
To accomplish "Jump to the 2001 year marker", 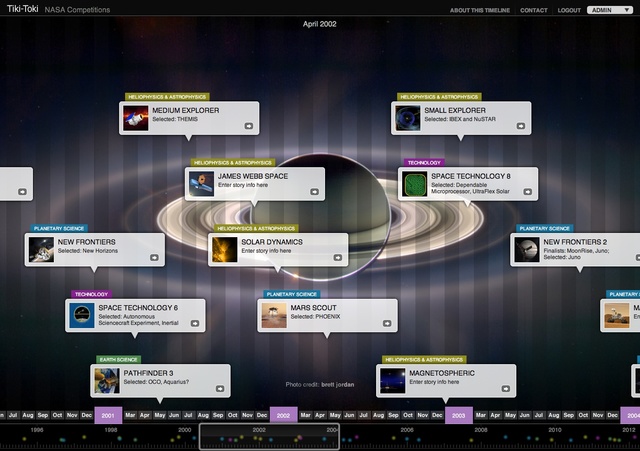I will click(x=108, y=415).
